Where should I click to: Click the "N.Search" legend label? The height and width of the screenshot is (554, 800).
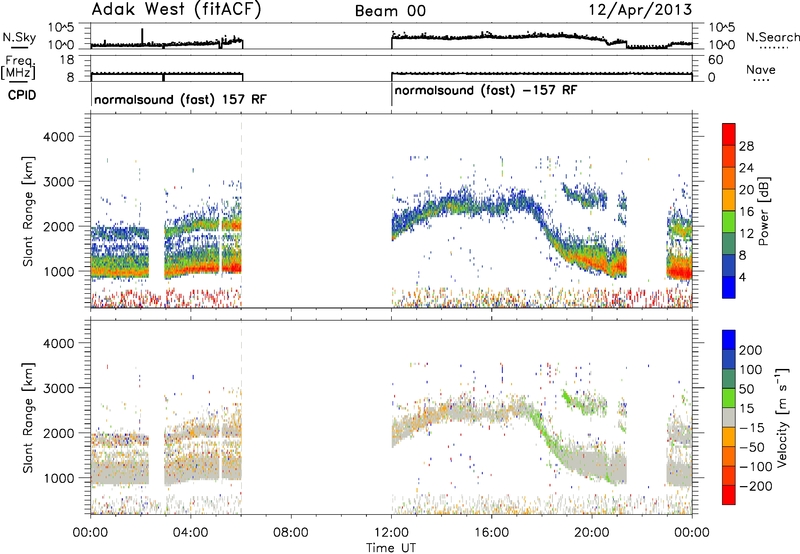pos(772,37)
